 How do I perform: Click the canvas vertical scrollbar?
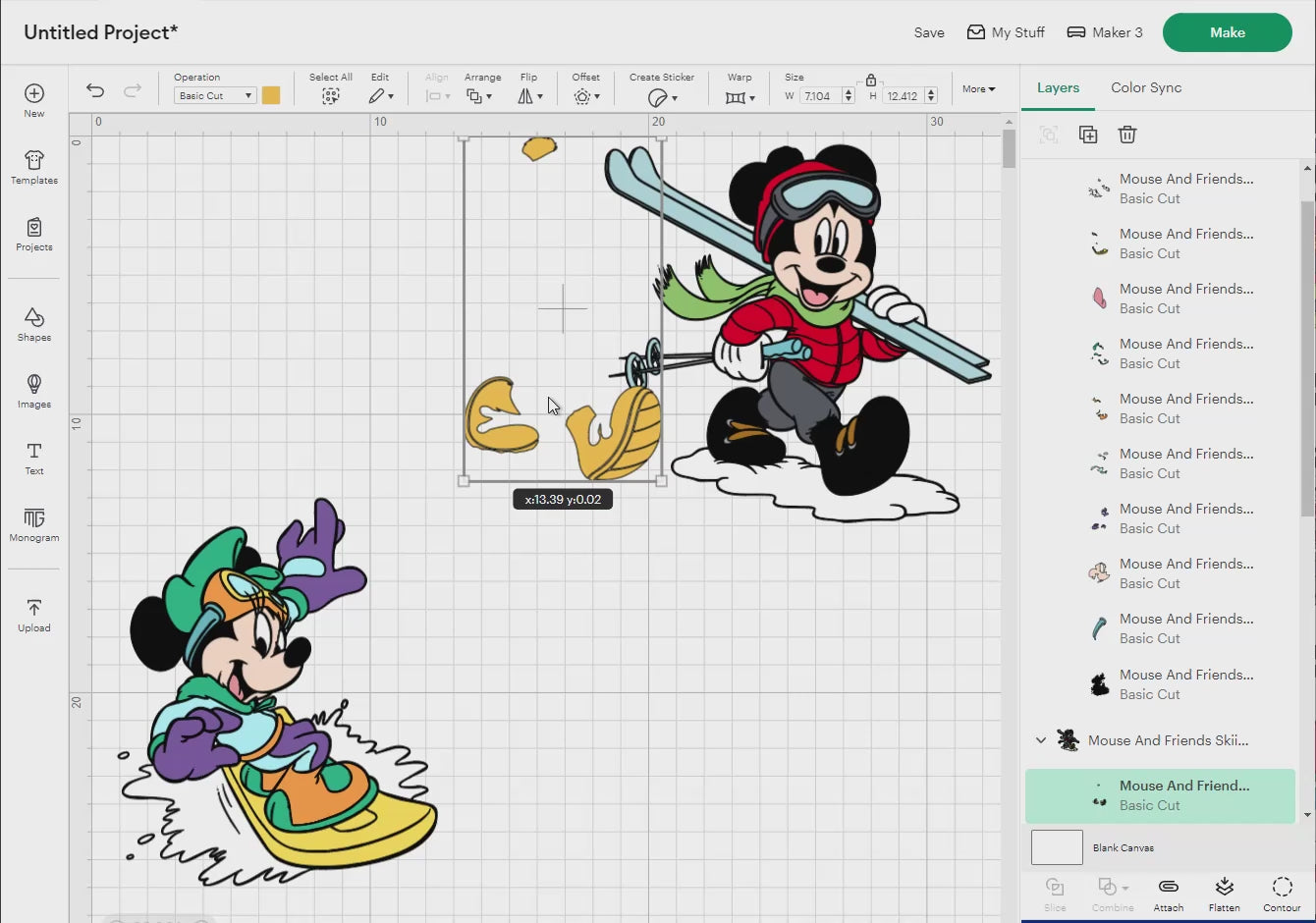[x=1009, y=149]
